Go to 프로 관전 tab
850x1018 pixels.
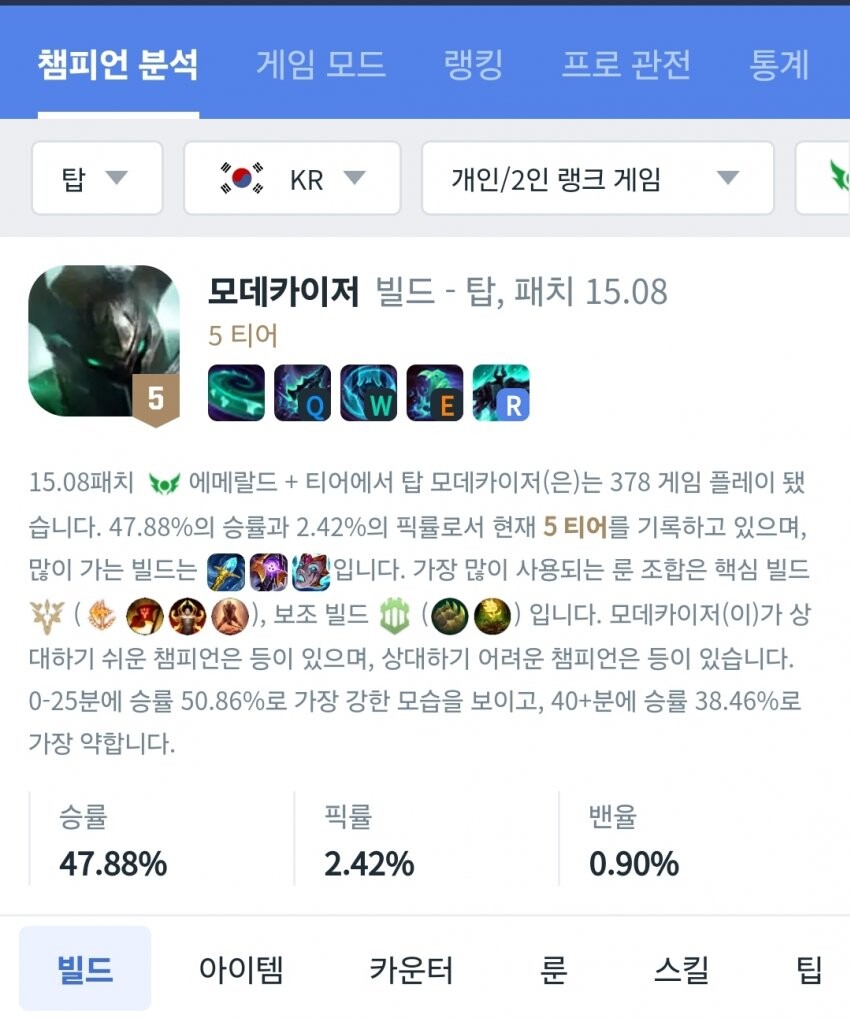pyautogui.click(x=627, y=64)
